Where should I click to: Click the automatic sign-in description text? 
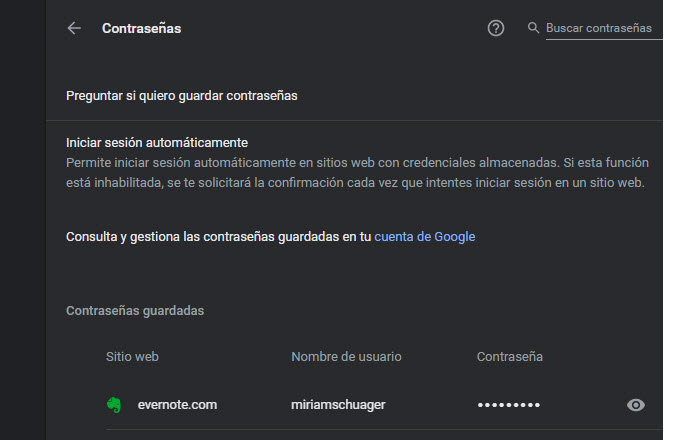357,172
